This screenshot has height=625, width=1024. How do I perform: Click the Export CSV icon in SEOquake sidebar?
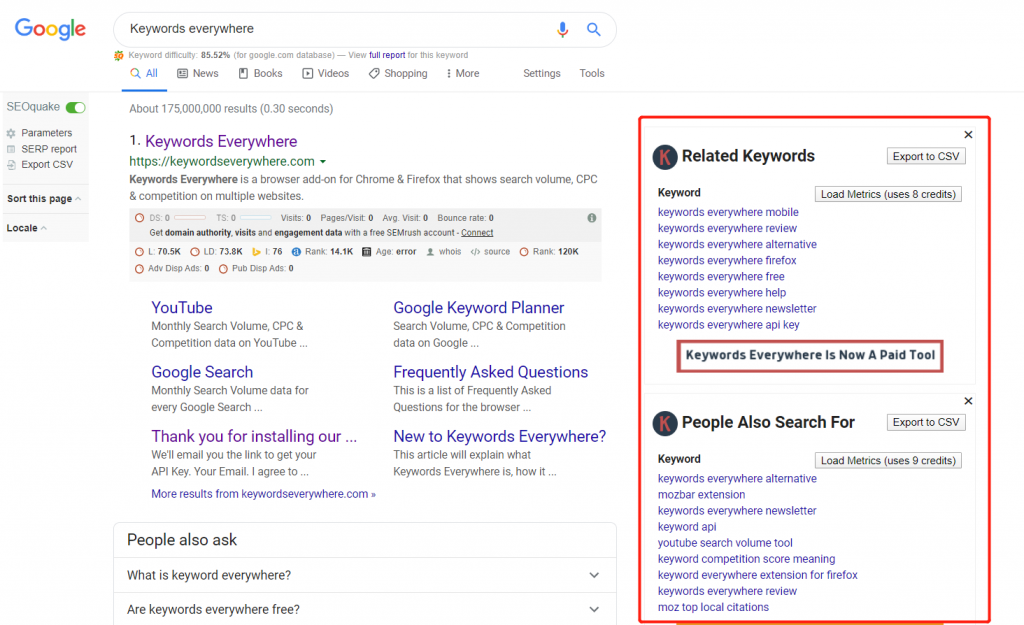coord(11,165)
